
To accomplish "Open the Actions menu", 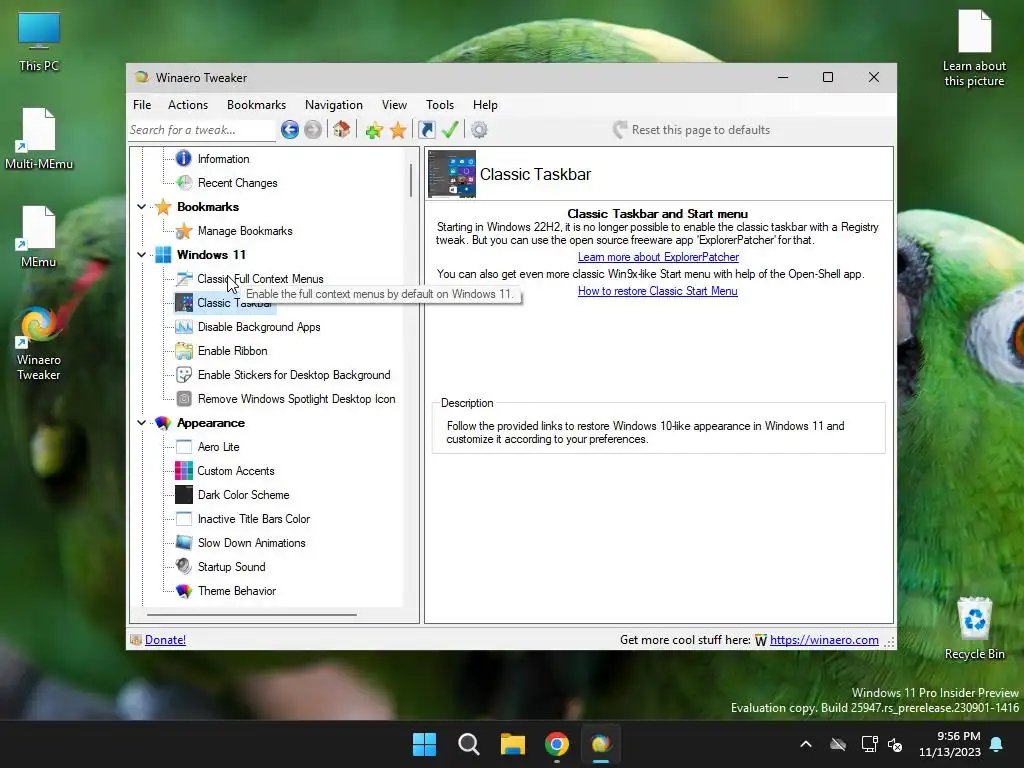I will click(x=188, y=105).
